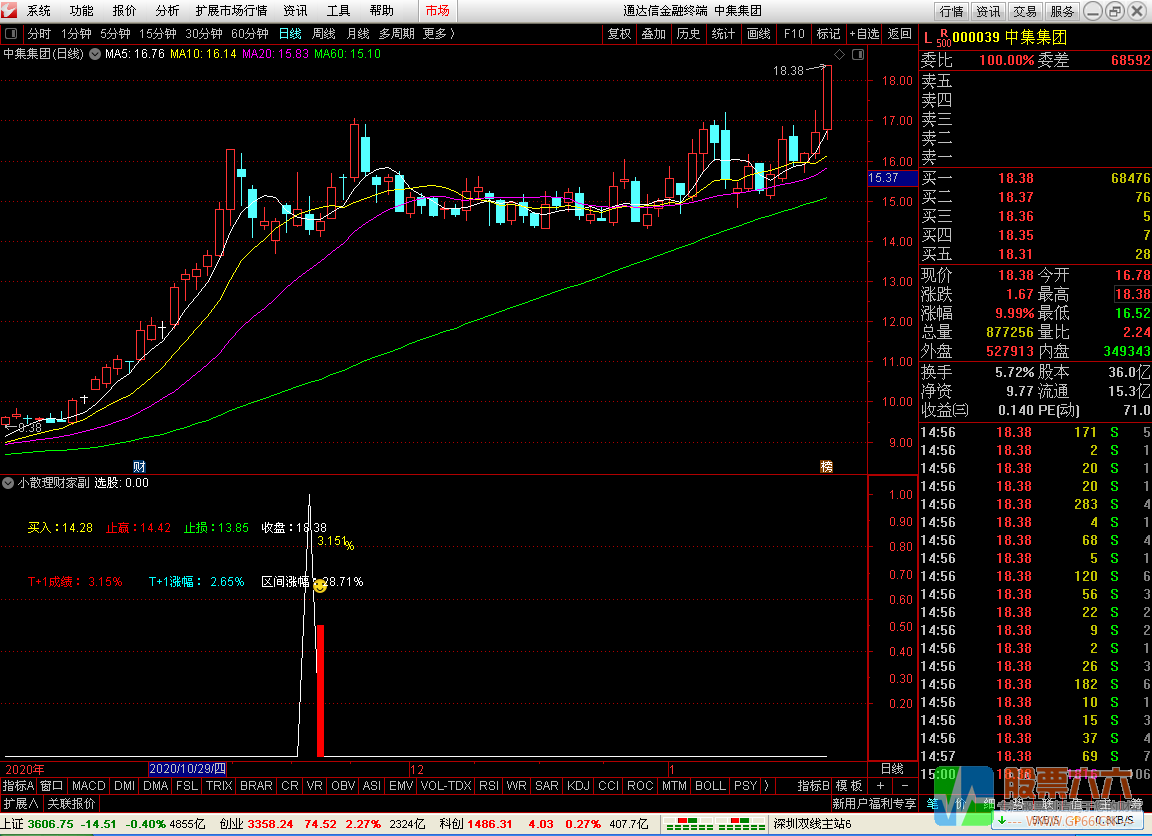Click the minus zoom-out button below chart
This screenshot has width=1152, height=836.
tap(904, 786)
